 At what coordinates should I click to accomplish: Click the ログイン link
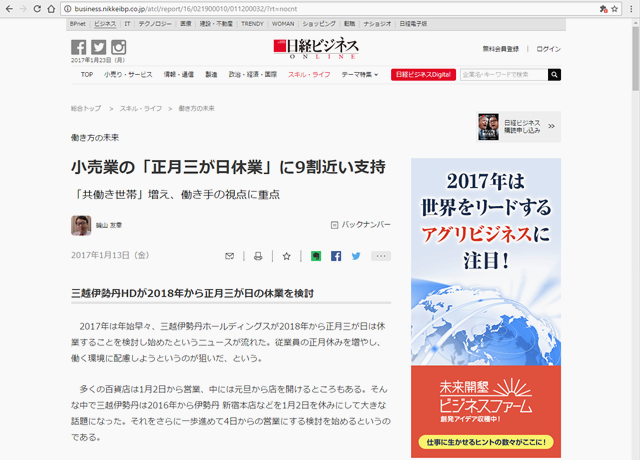(x=548, y=48)
